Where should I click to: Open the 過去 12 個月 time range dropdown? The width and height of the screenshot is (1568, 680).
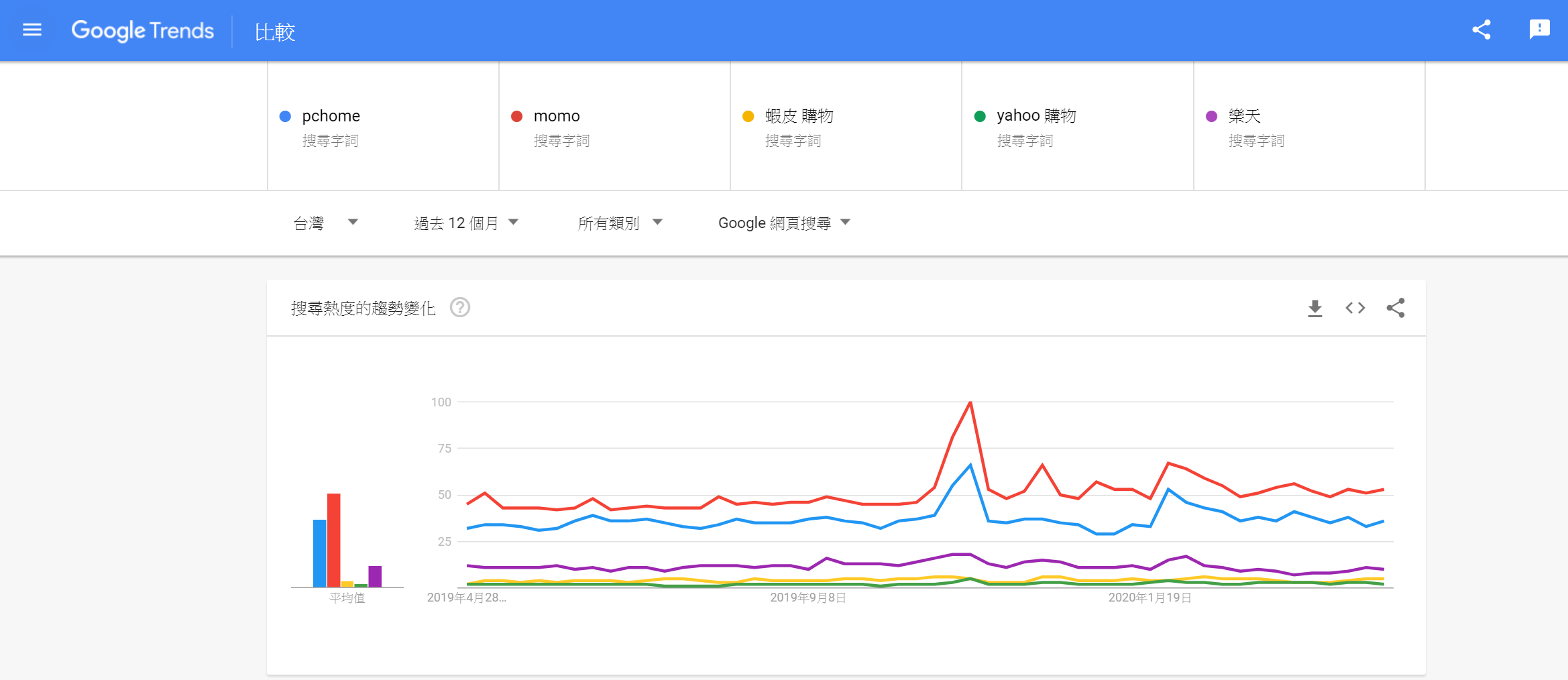pos(466,223)
